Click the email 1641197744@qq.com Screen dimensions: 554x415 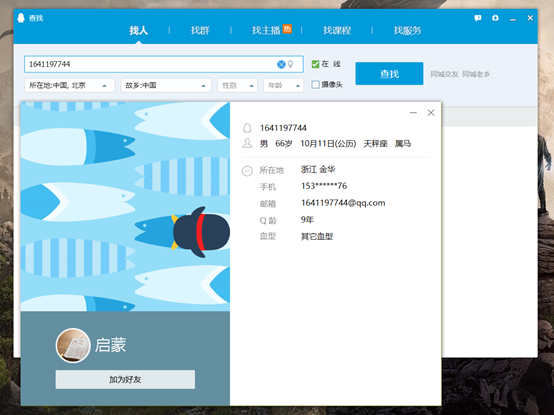tap(343, 203)
